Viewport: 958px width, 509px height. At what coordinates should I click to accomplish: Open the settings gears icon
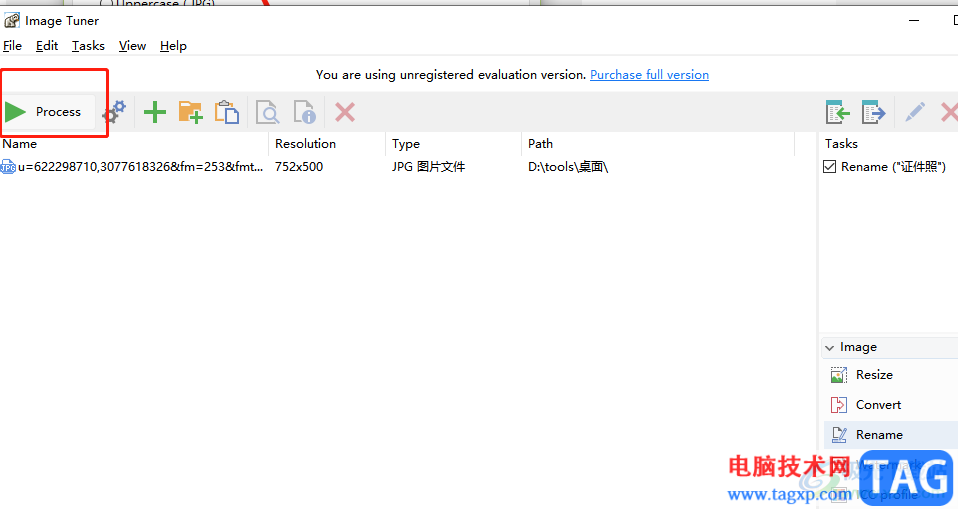click(x=114, y=112)
